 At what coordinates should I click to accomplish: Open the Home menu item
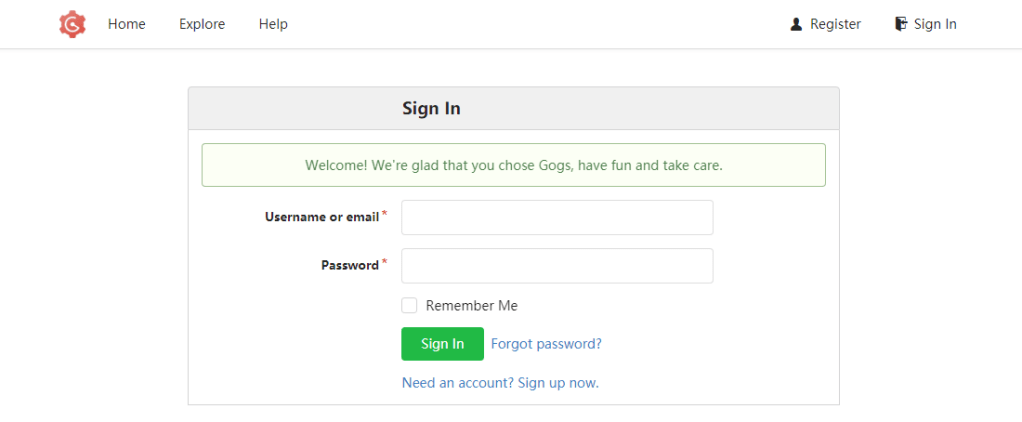pos(127,24)
